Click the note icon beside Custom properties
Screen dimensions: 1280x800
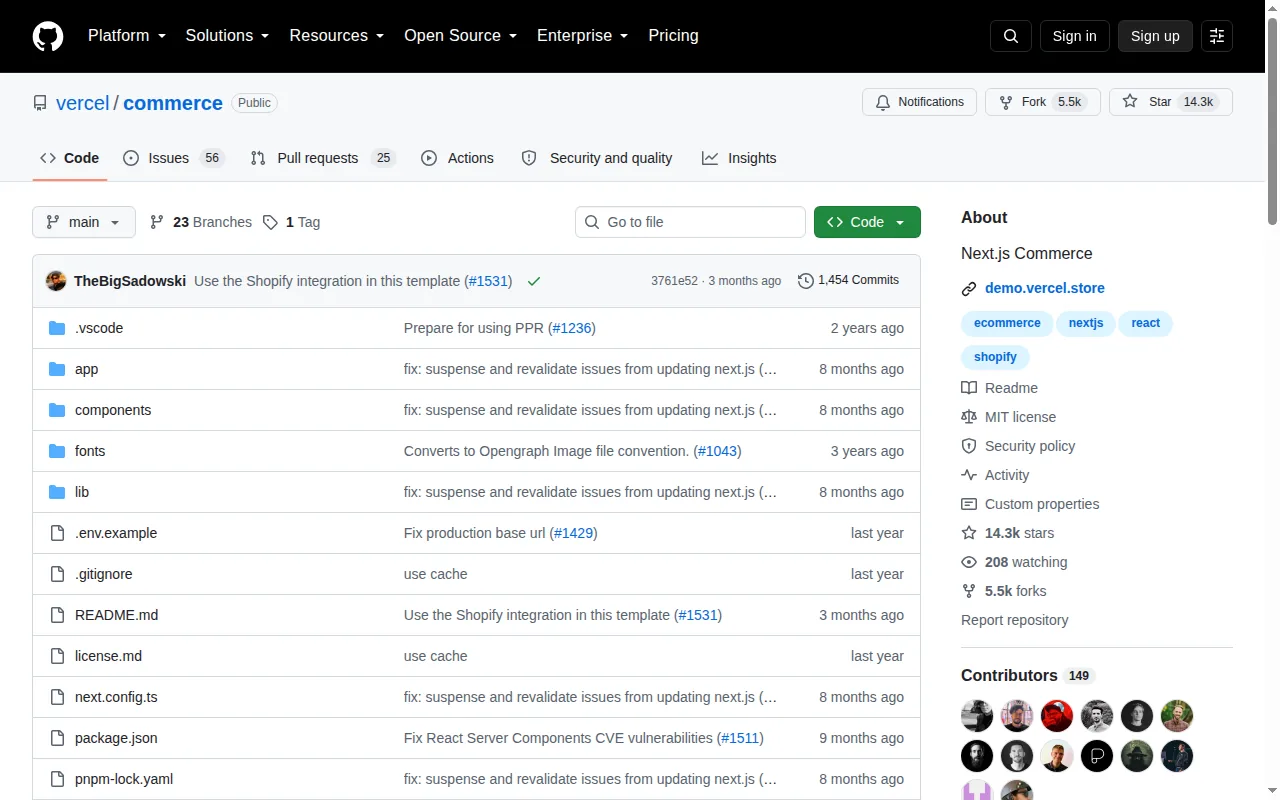point(969,504)
